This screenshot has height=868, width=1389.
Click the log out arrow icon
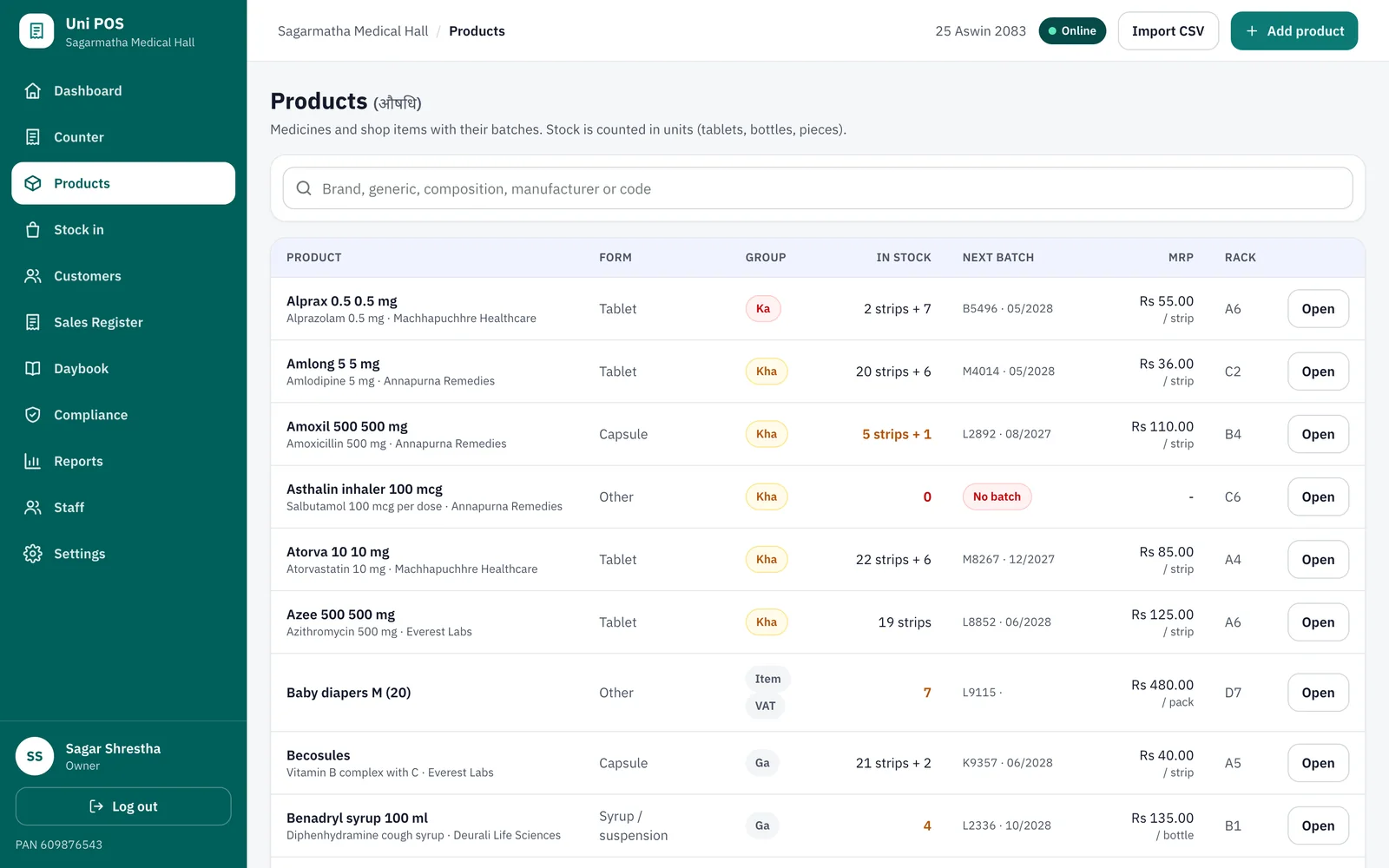pyautogui.click(x=96, y=806)
